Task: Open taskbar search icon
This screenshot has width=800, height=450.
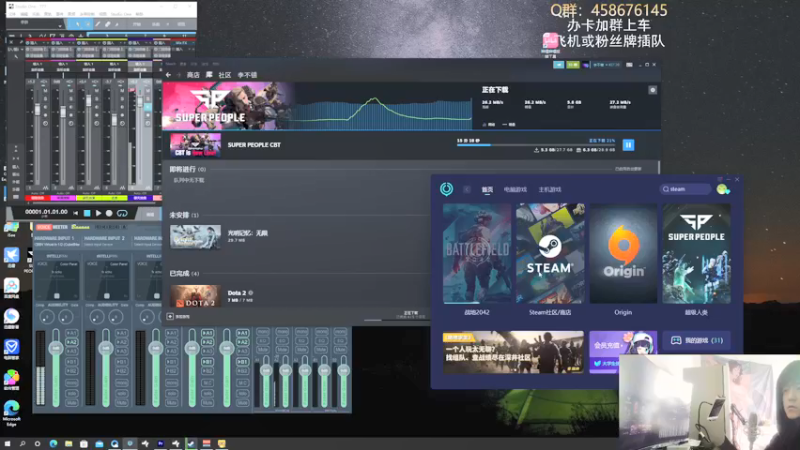Action: [22, 444]
